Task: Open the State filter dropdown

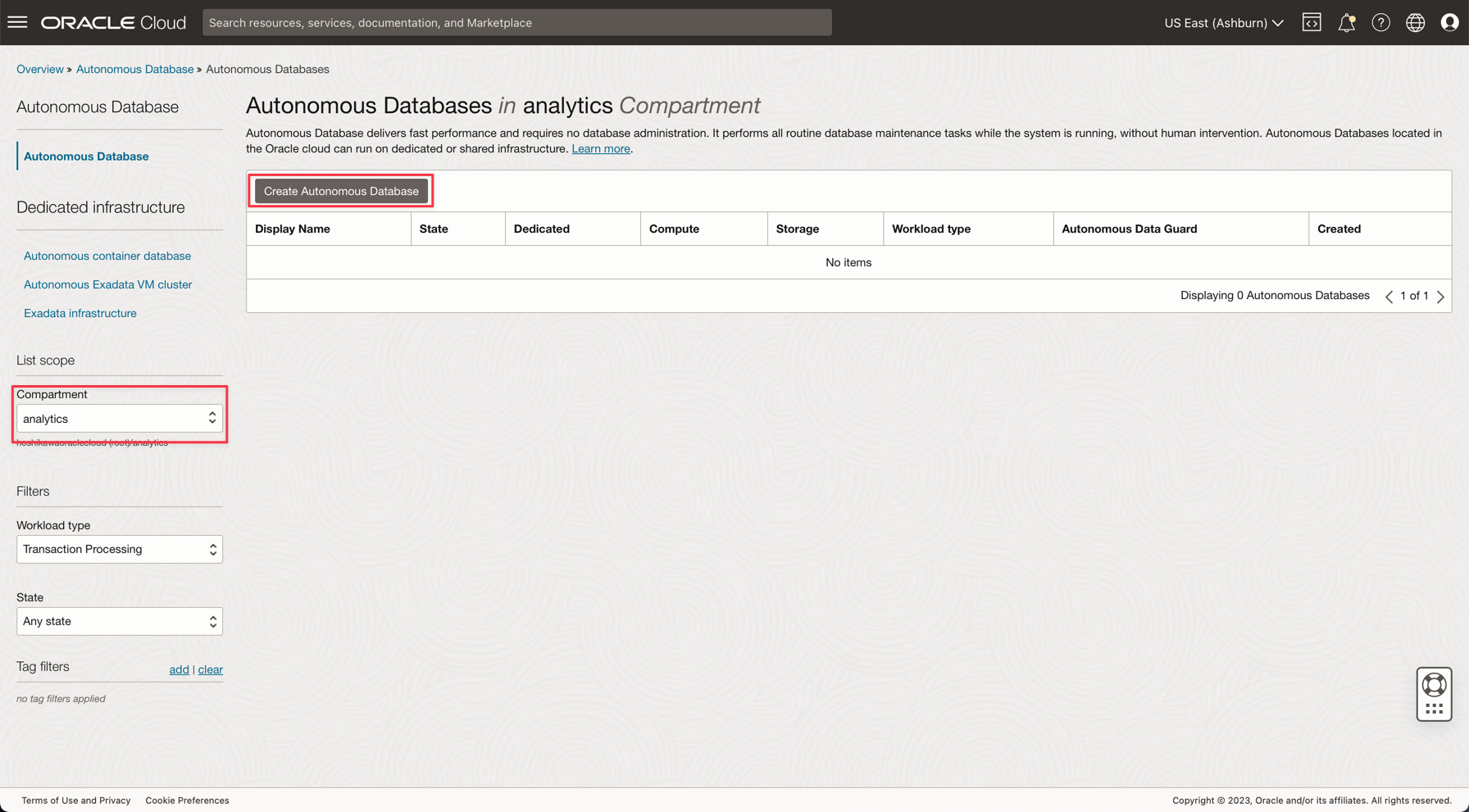Action: coord(120,621)
